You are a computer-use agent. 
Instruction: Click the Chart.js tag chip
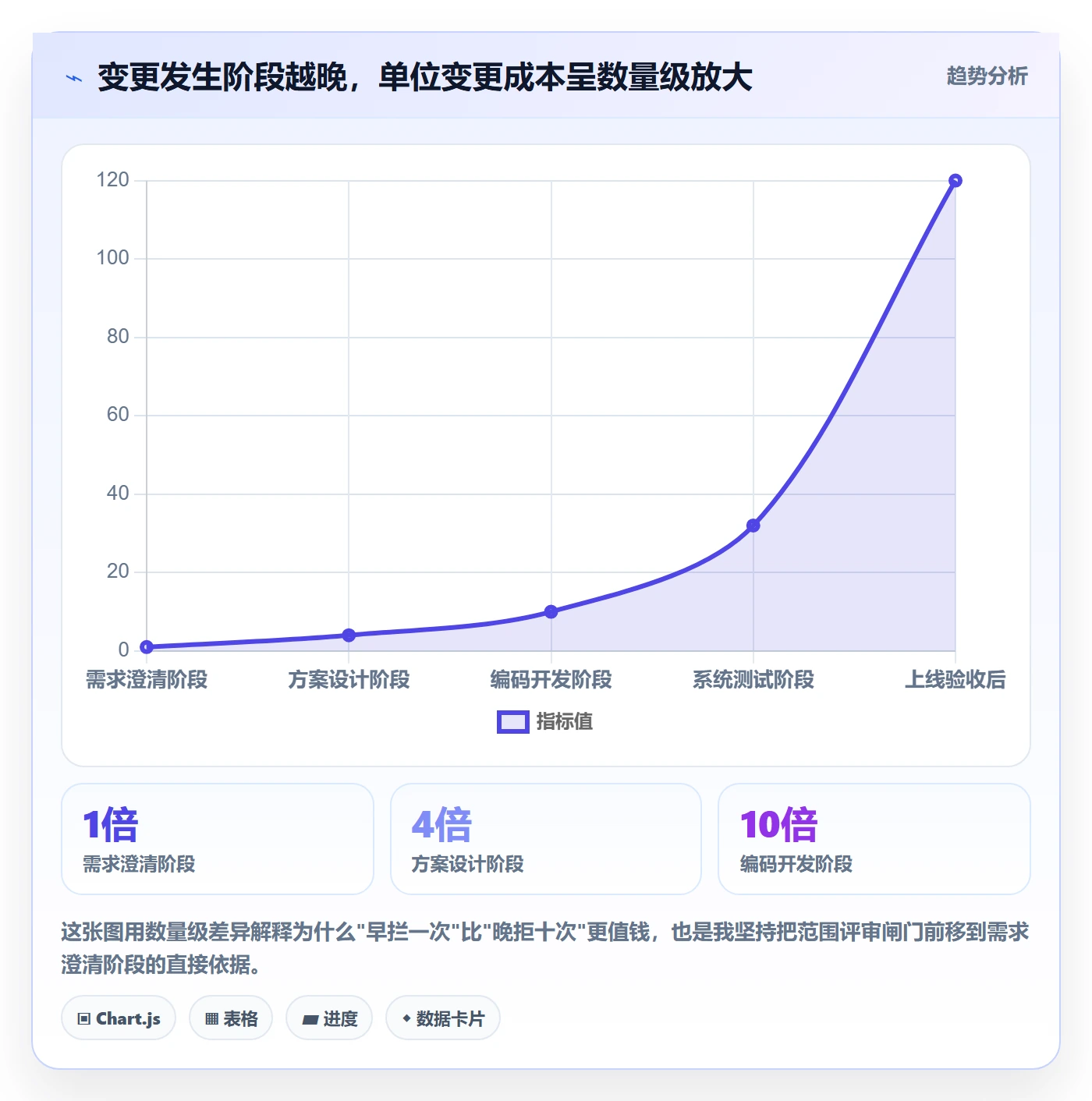pos(119,1018)
